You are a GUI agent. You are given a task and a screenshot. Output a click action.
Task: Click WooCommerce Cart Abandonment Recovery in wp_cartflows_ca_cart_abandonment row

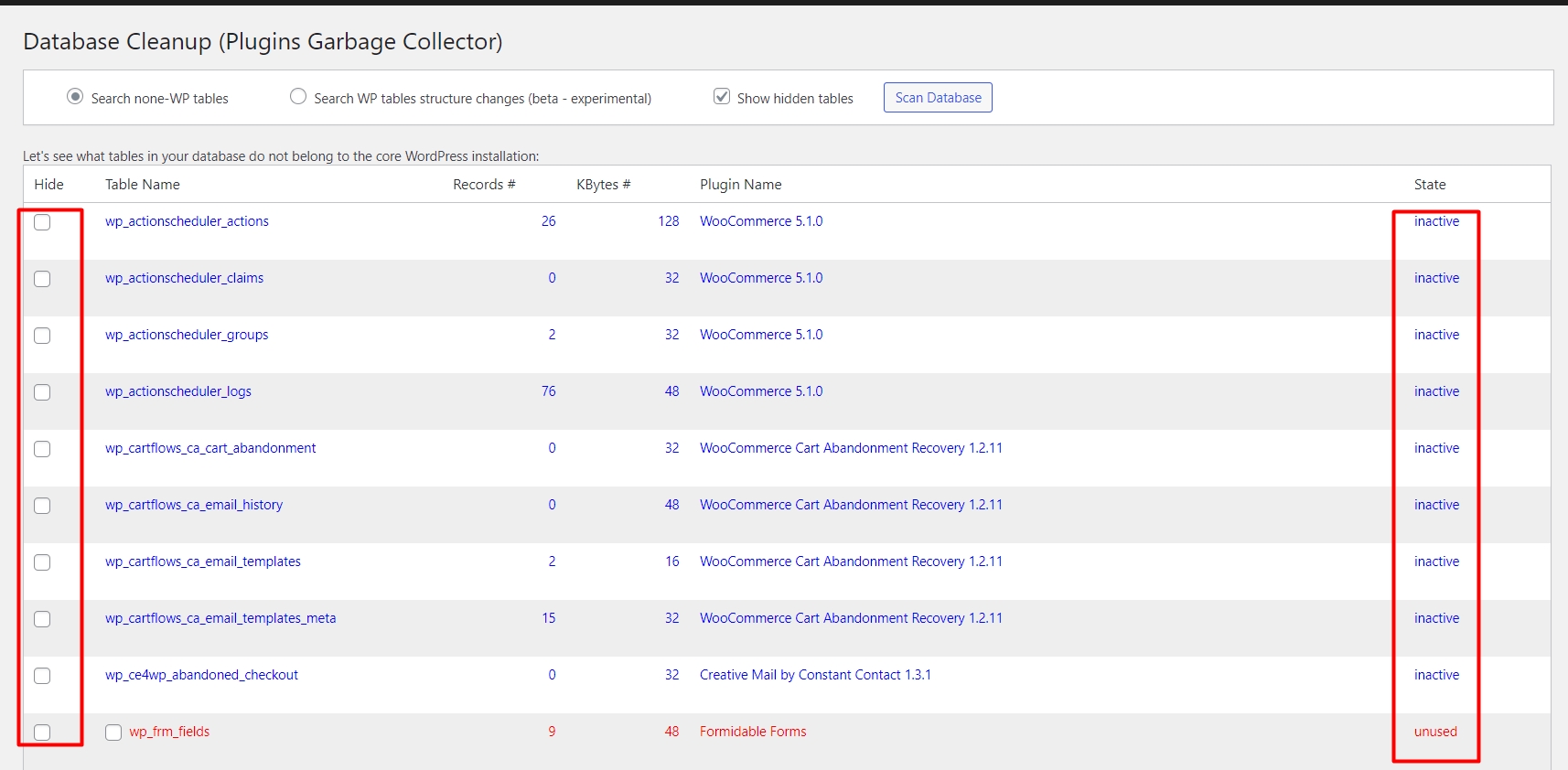pos(851,448)
